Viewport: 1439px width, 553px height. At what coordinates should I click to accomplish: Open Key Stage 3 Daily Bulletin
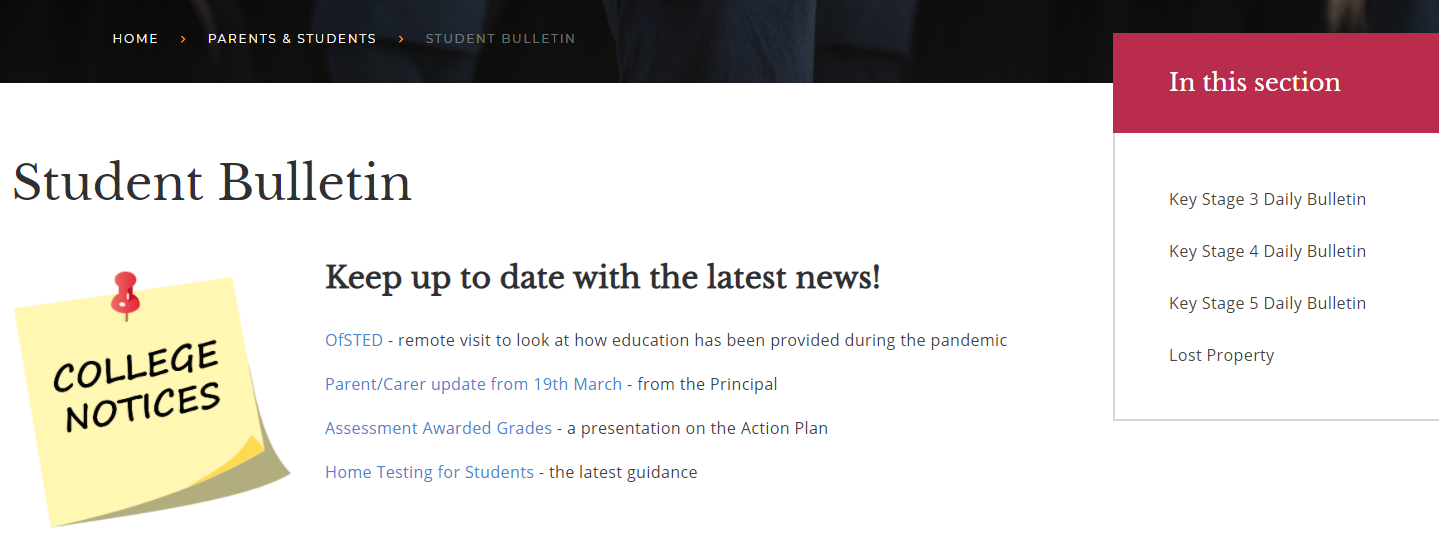click(x=1267, y=199)
